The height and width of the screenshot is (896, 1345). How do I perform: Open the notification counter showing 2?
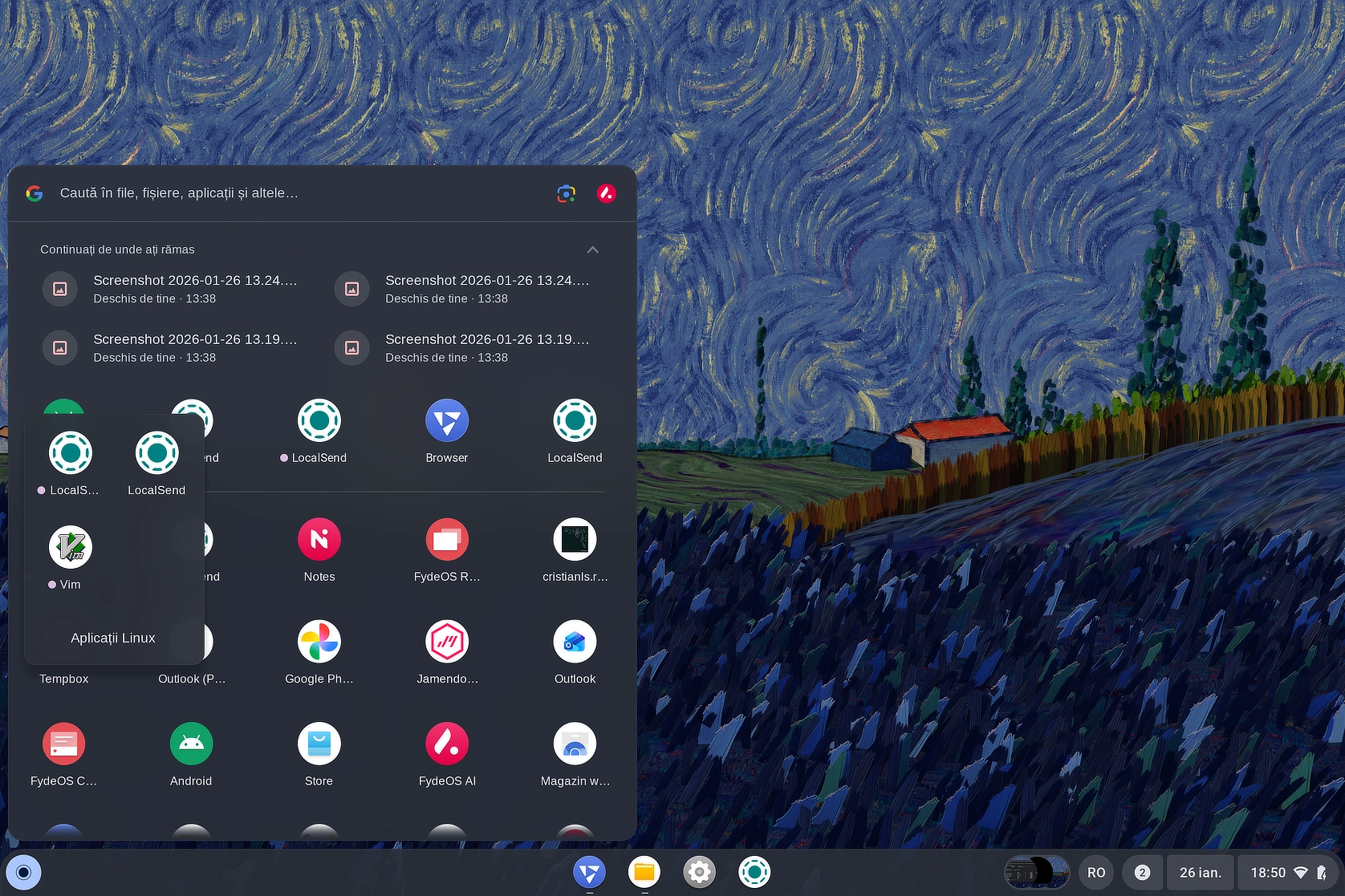pos(1142,872)
